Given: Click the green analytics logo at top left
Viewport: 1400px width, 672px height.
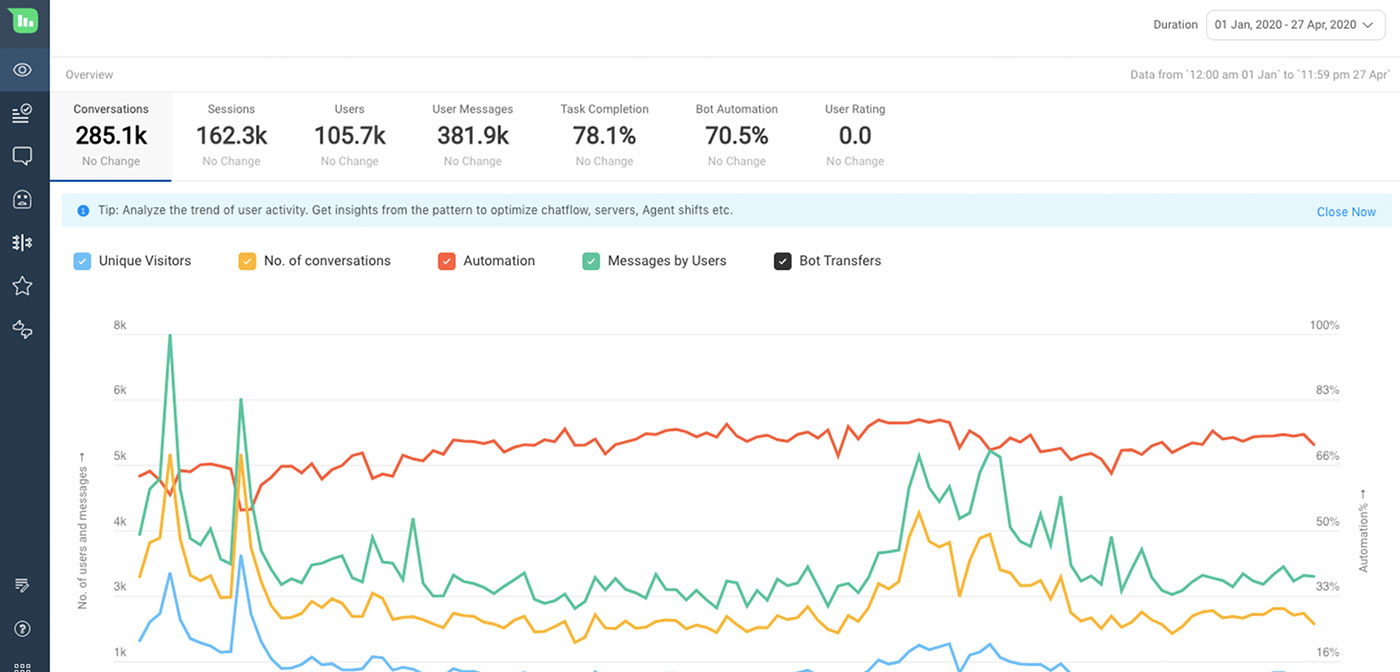Looking at the screenshot, I should click(24, 19).
